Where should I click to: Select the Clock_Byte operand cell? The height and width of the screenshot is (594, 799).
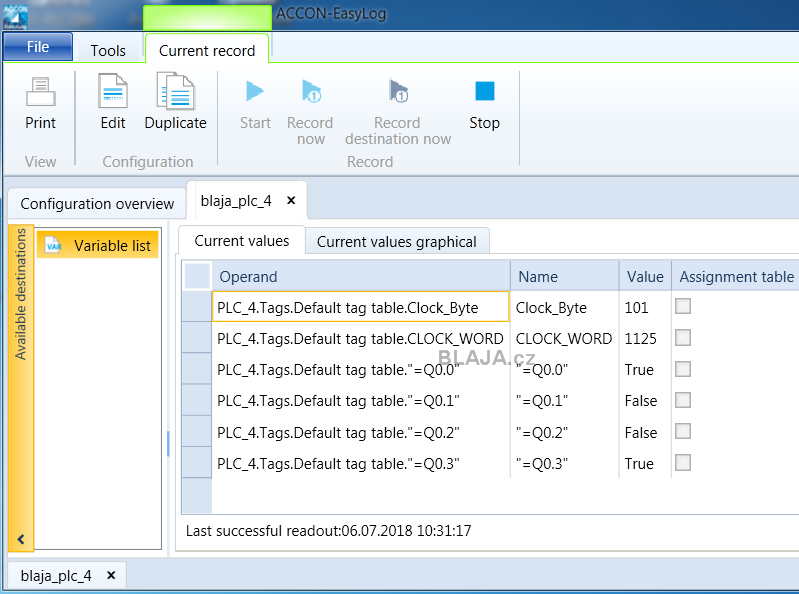coord(361,307)
